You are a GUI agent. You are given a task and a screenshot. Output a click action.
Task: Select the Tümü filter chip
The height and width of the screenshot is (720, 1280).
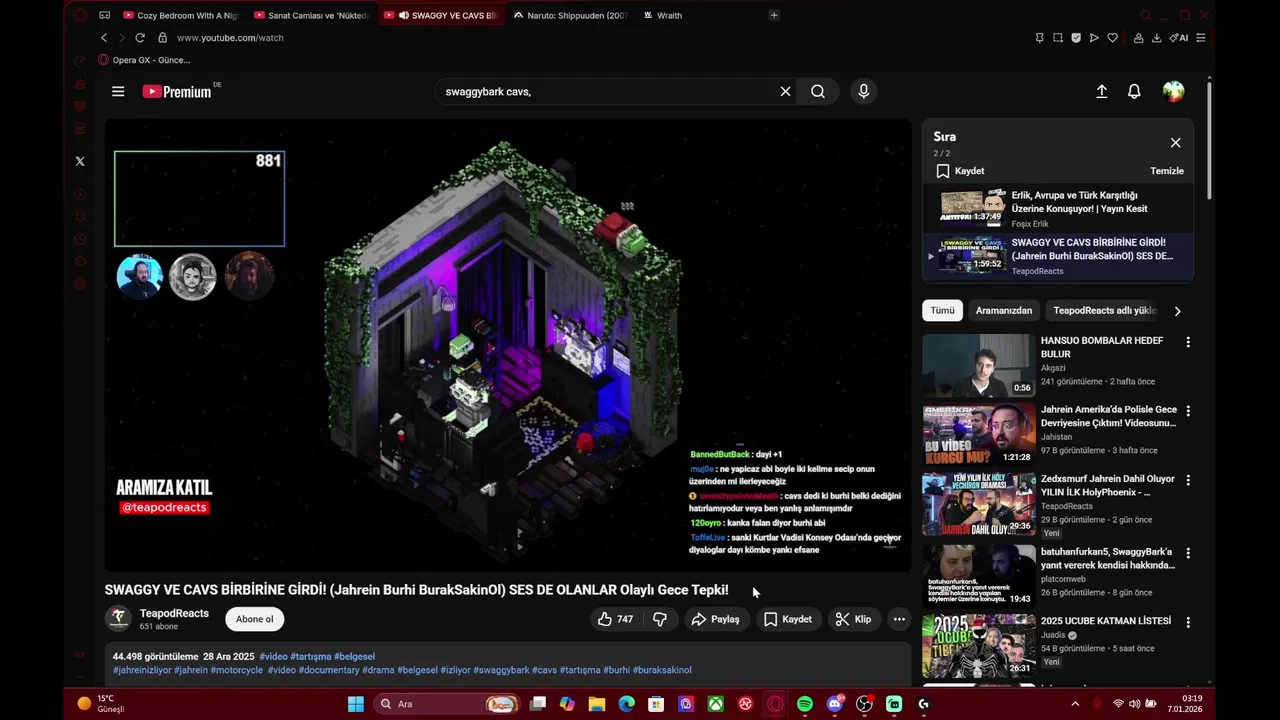942,311
